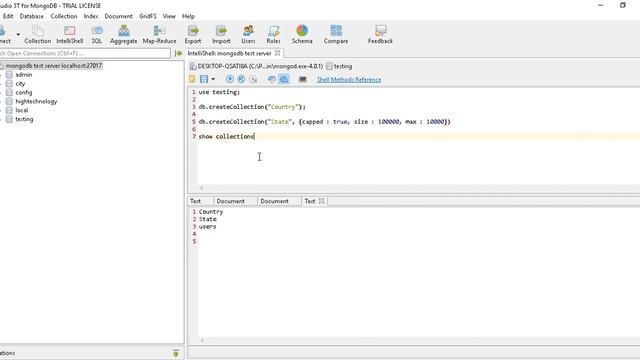Click the testing database label in header
The height and width of the screenshot is (360, 640).
[343, 66]
